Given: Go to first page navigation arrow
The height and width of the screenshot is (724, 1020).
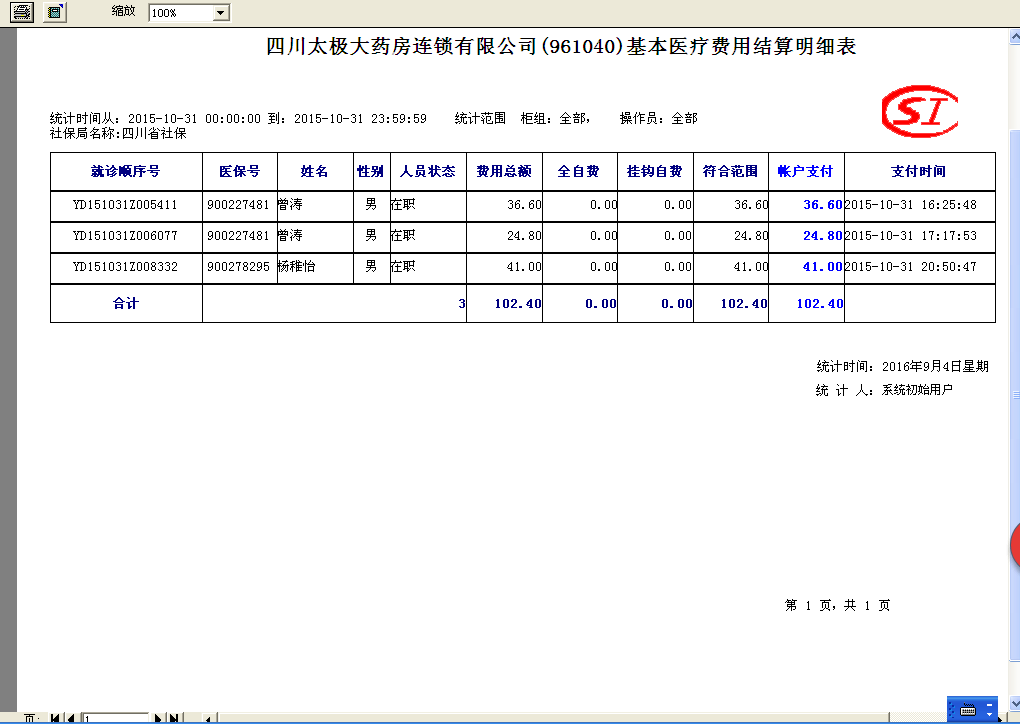Looking at the screenshot, I should pyautogui.click(x=55, y=718).
